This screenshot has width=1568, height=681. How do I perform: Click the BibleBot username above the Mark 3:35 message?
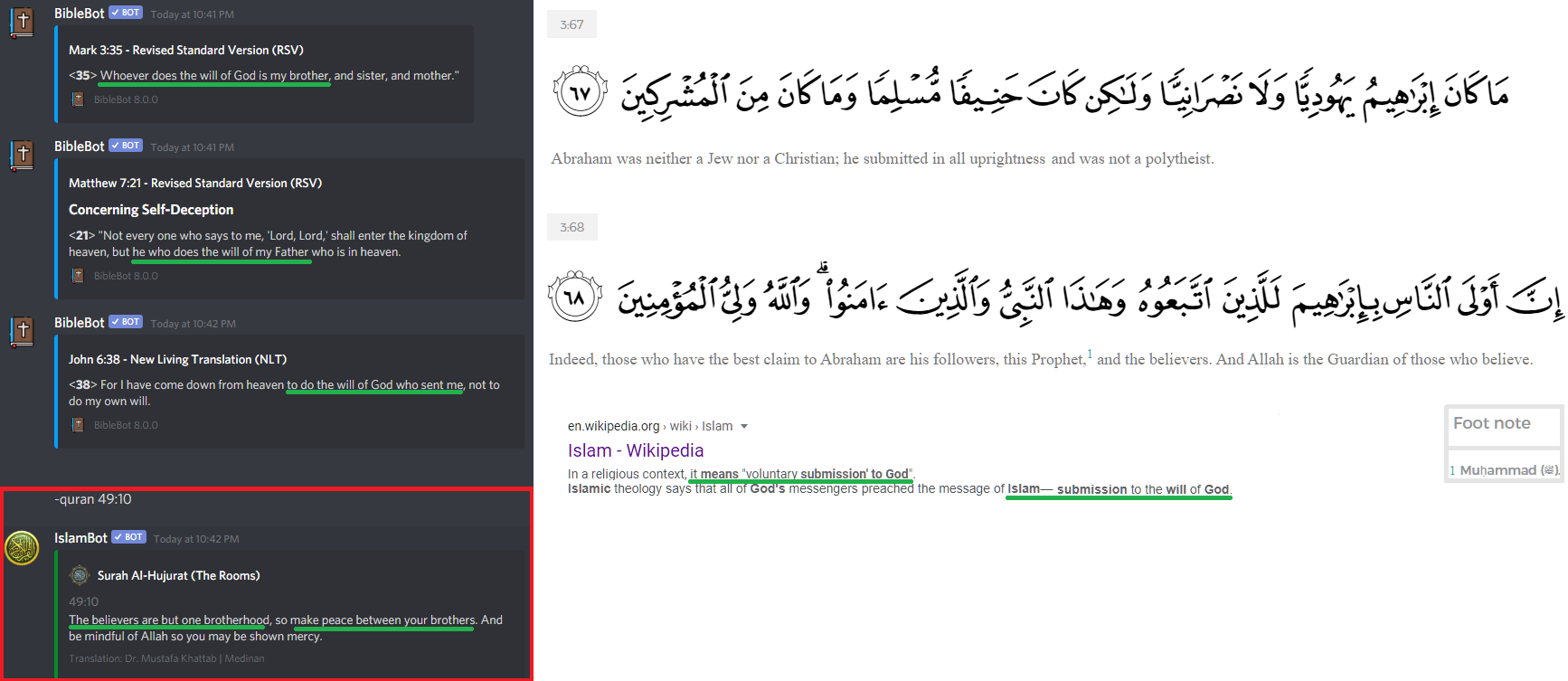click(80, 14)
